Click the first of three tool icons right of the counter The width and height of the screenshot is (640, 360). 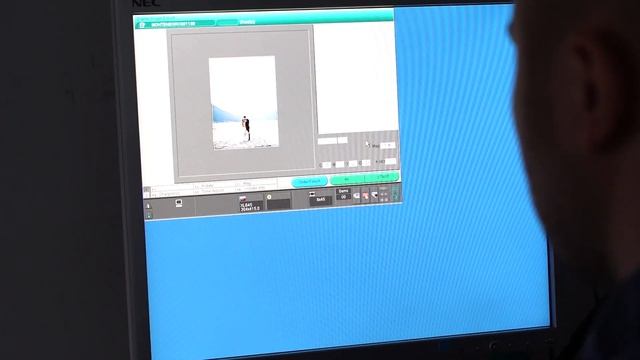point(356,196)
